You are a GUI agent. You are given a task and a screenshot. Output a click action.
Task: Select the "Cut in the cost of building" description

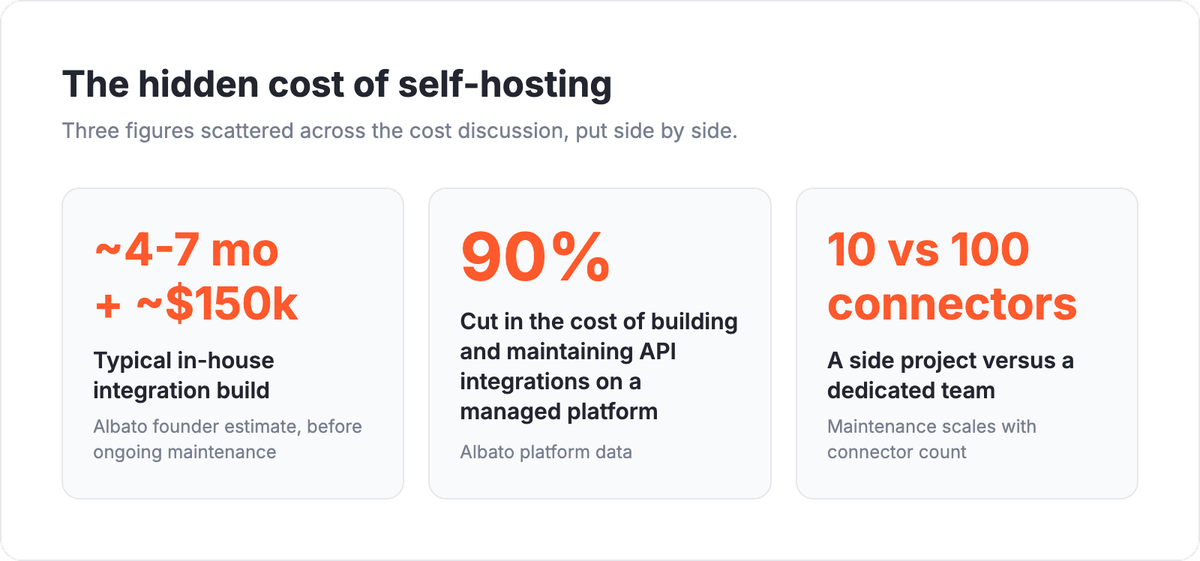tap(599, 366)
